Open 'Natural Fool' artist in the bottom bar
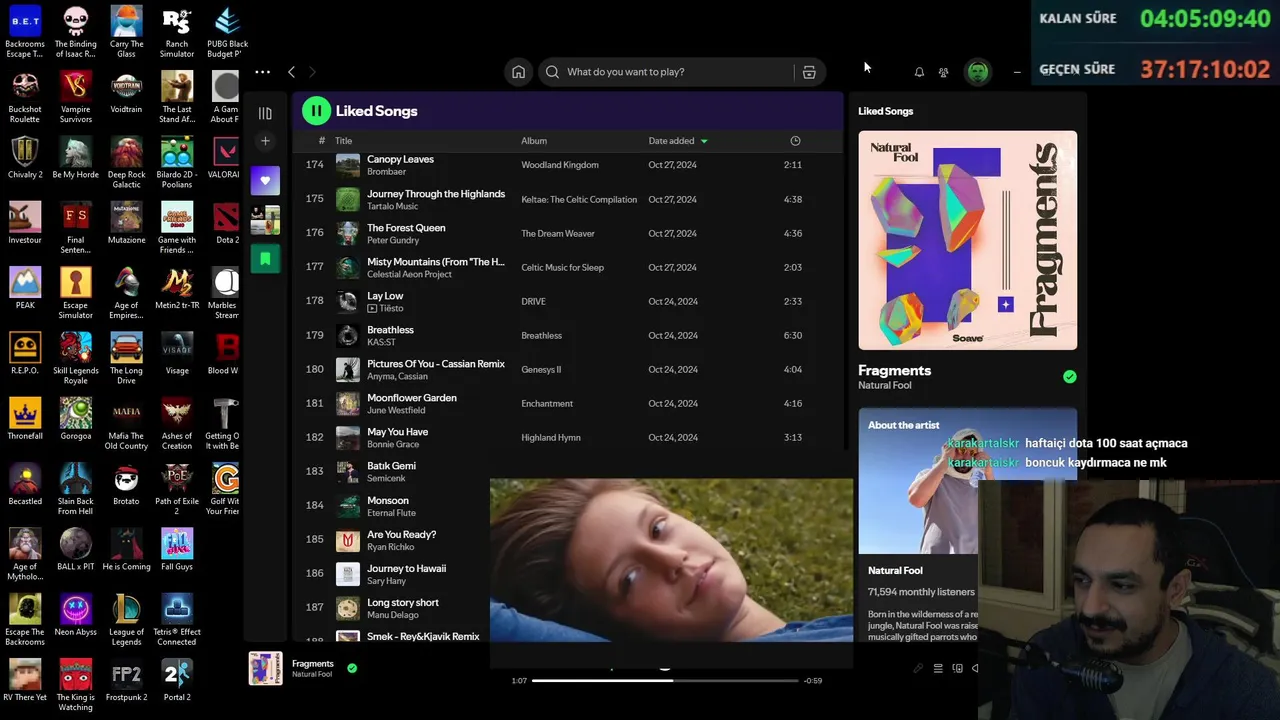The height and width of the screenshot is (720, 1280). [x=312, y=674]
